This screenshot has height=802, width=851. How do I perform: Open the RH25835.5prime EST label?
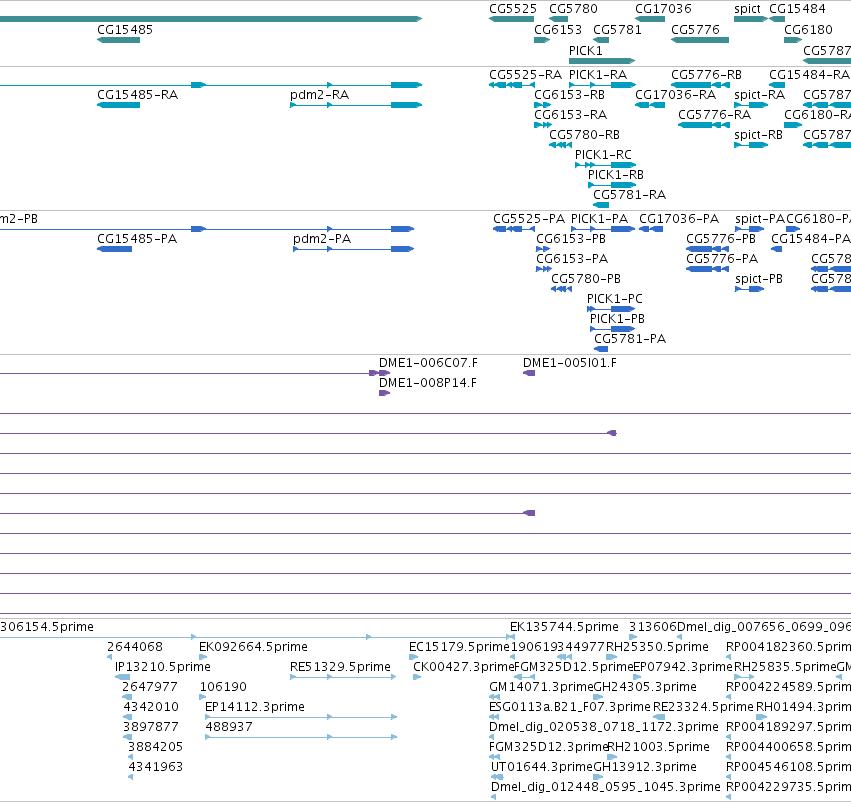coord(785,667)
